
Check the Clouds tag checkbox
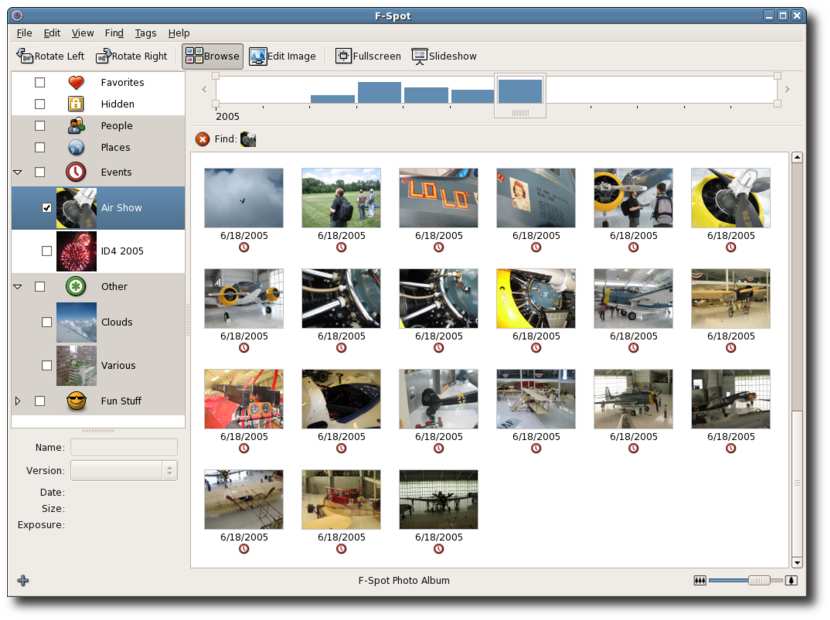tap(47, 322)
